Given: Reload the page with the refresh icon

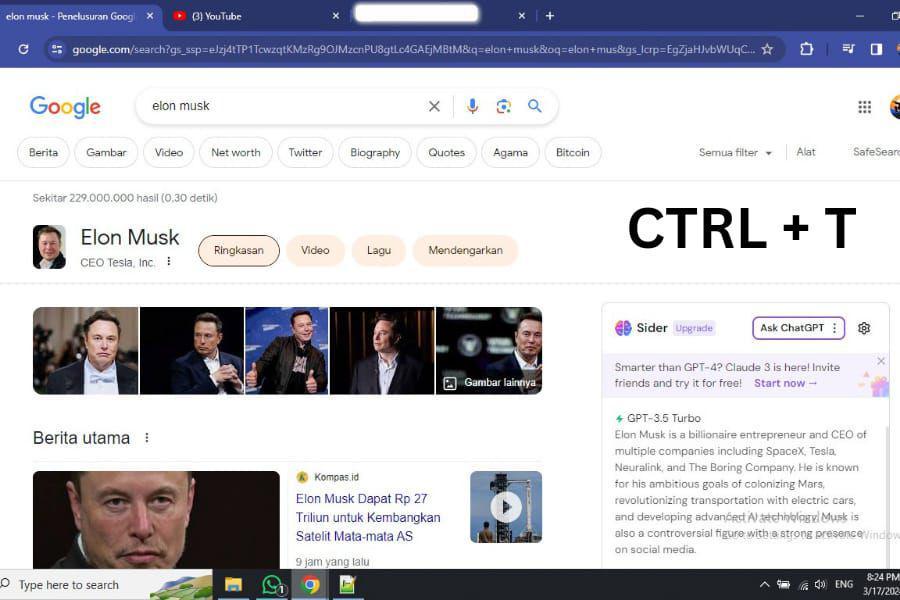Looking at the screenshot, I should tap(24, 49).
